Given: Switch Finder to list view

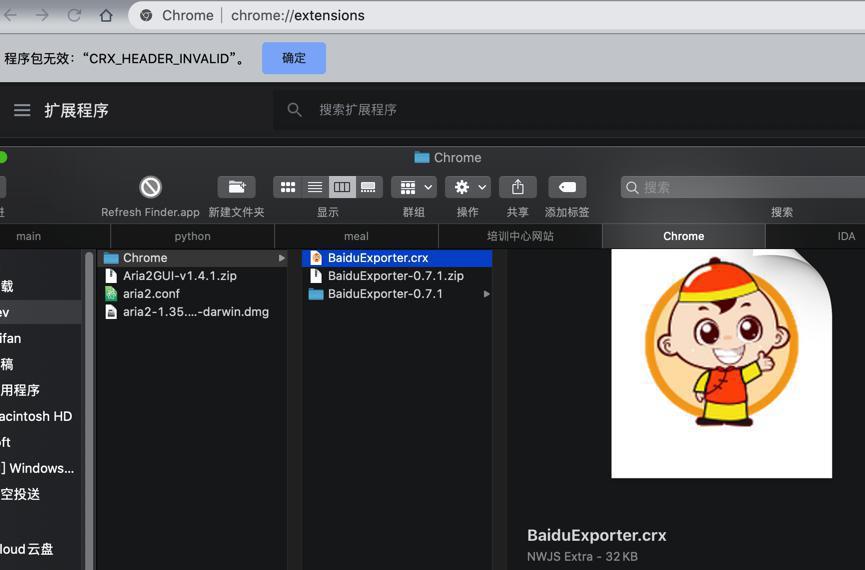Looking at the screenshot, I should [x=315, y=188].
